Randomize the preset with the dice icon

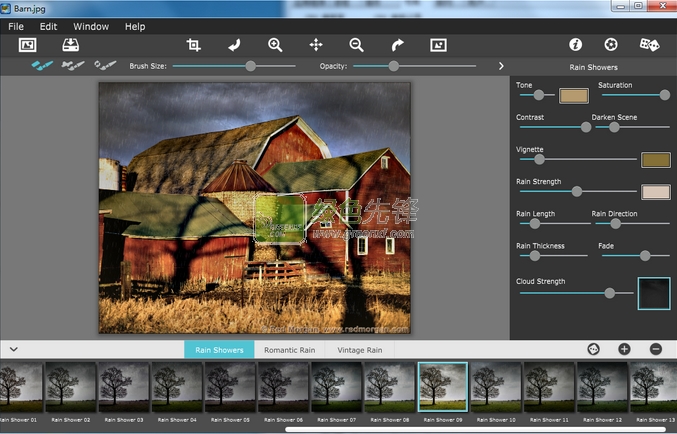tap(649, 45)
